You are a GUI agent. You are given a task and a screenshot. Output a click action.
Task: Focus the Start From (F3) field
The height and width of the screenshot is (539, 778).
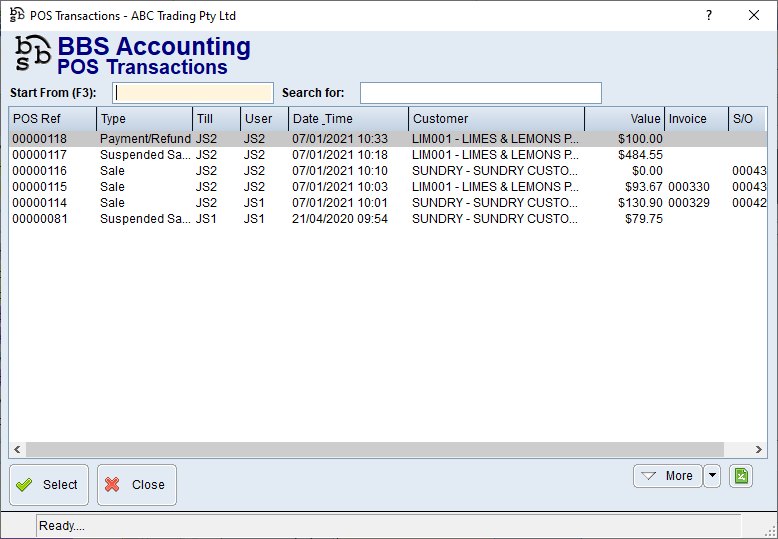[x=194, y=93]
